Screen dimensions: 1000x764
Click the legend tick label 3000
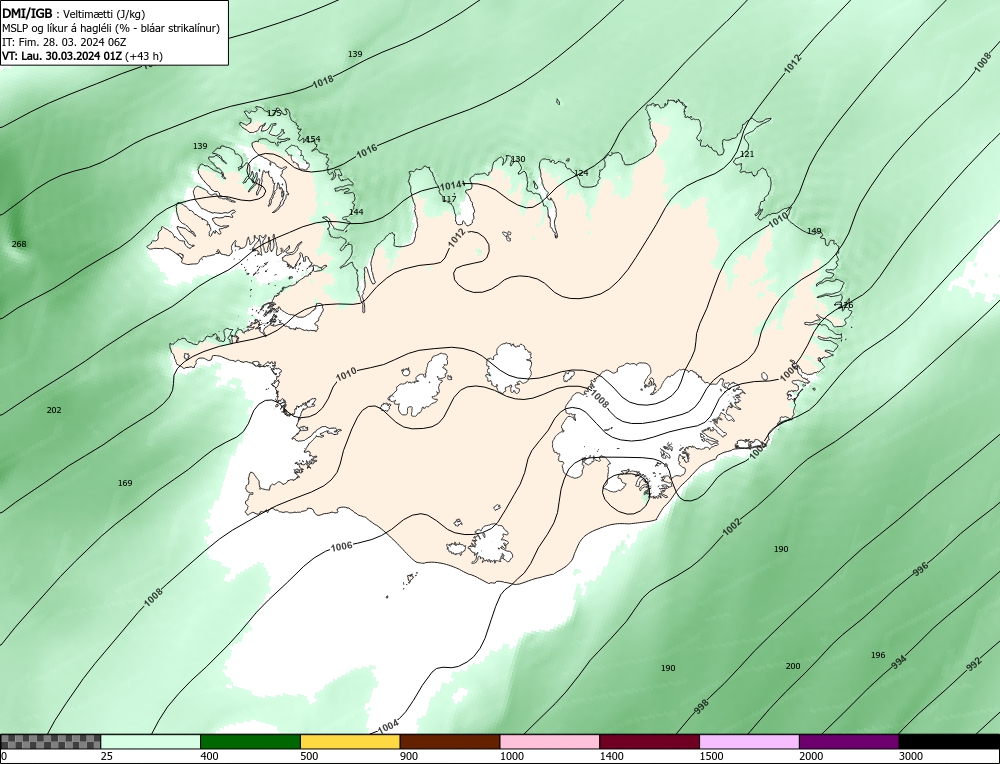(911, 757)
